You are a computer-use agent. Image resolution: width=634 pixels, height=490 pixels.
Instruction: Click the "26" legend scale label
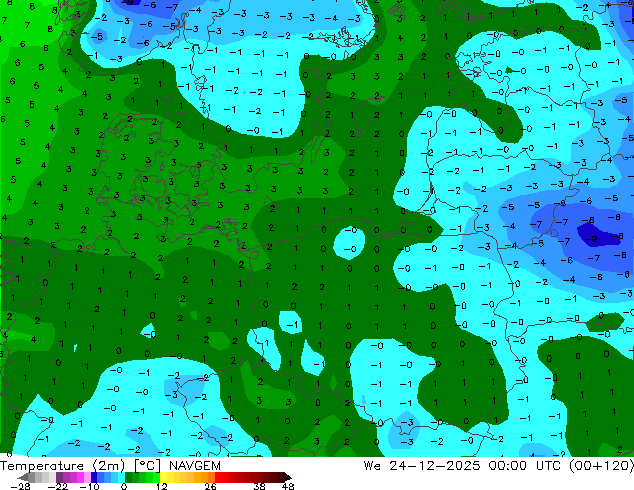210,486
